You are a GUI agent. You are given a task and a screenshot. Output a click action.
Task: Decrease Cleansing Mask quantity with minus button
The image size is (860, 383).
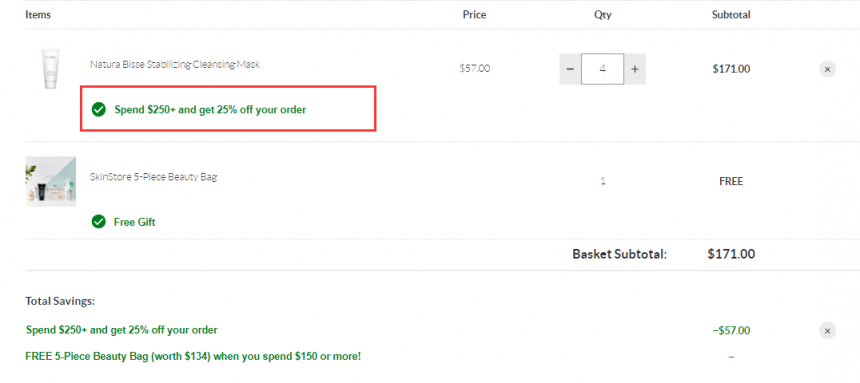570,69
